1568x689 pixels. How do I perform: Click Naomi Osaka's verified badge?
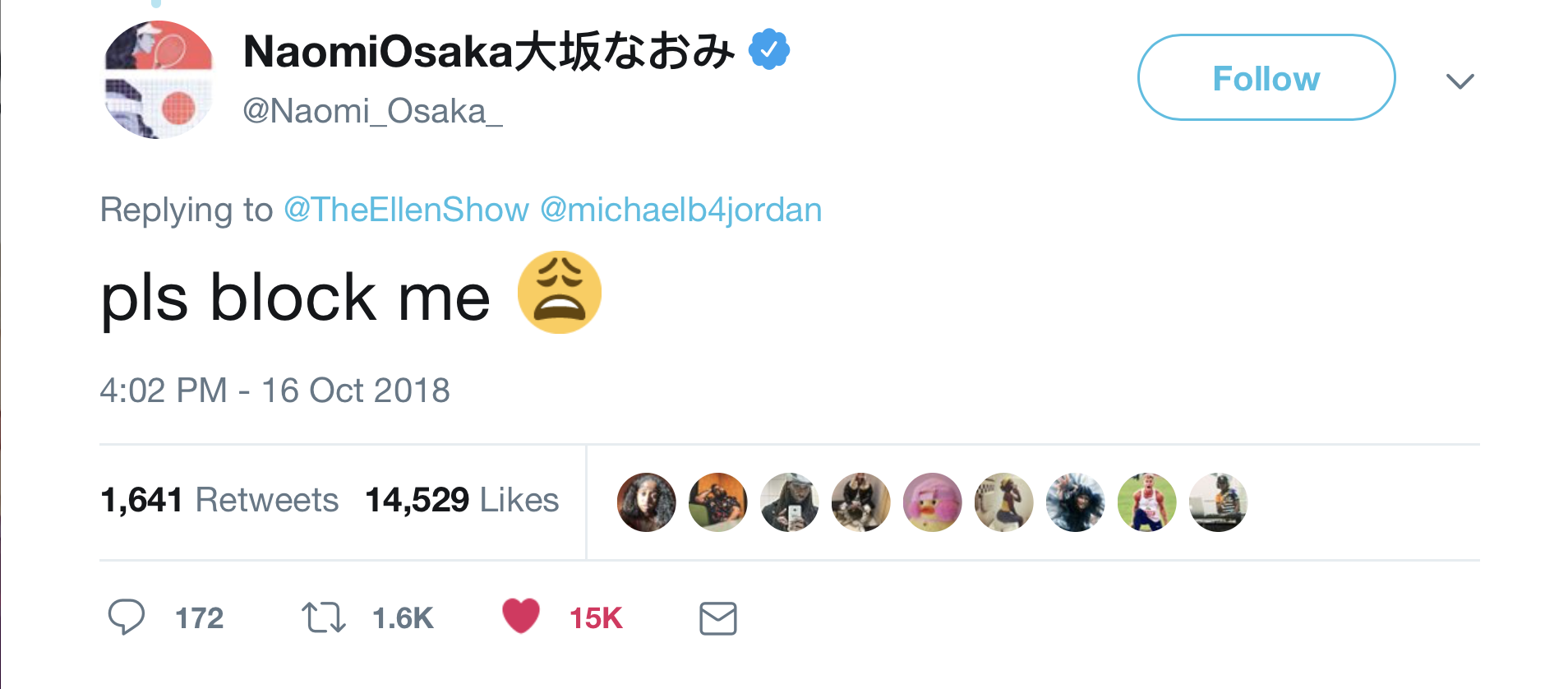pyautogui.click(x=768, y=49)
